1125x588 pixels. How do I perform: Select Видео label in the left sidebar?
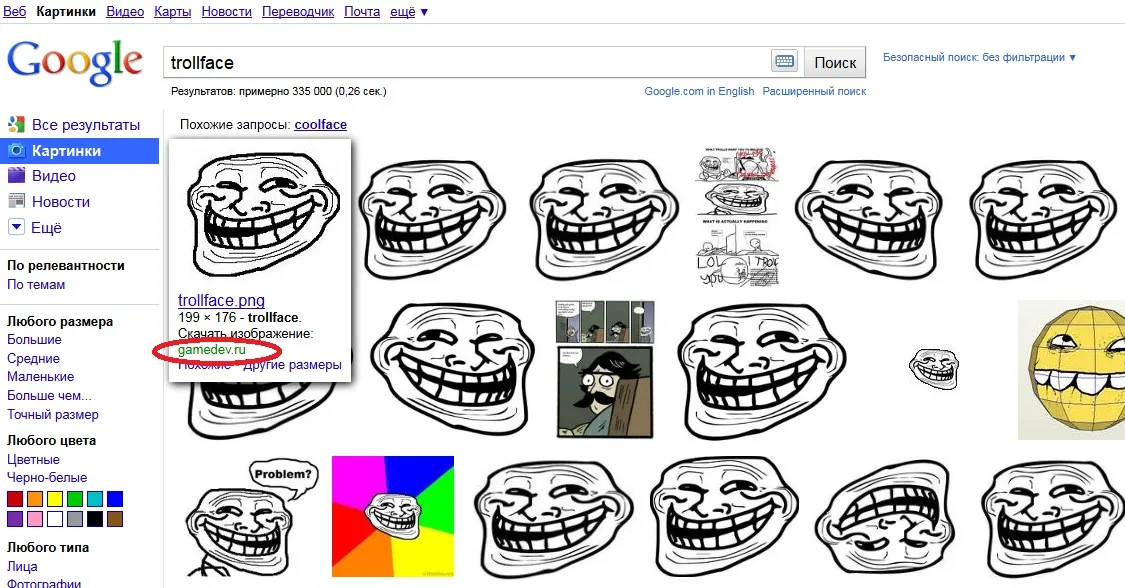coord(54,176)
